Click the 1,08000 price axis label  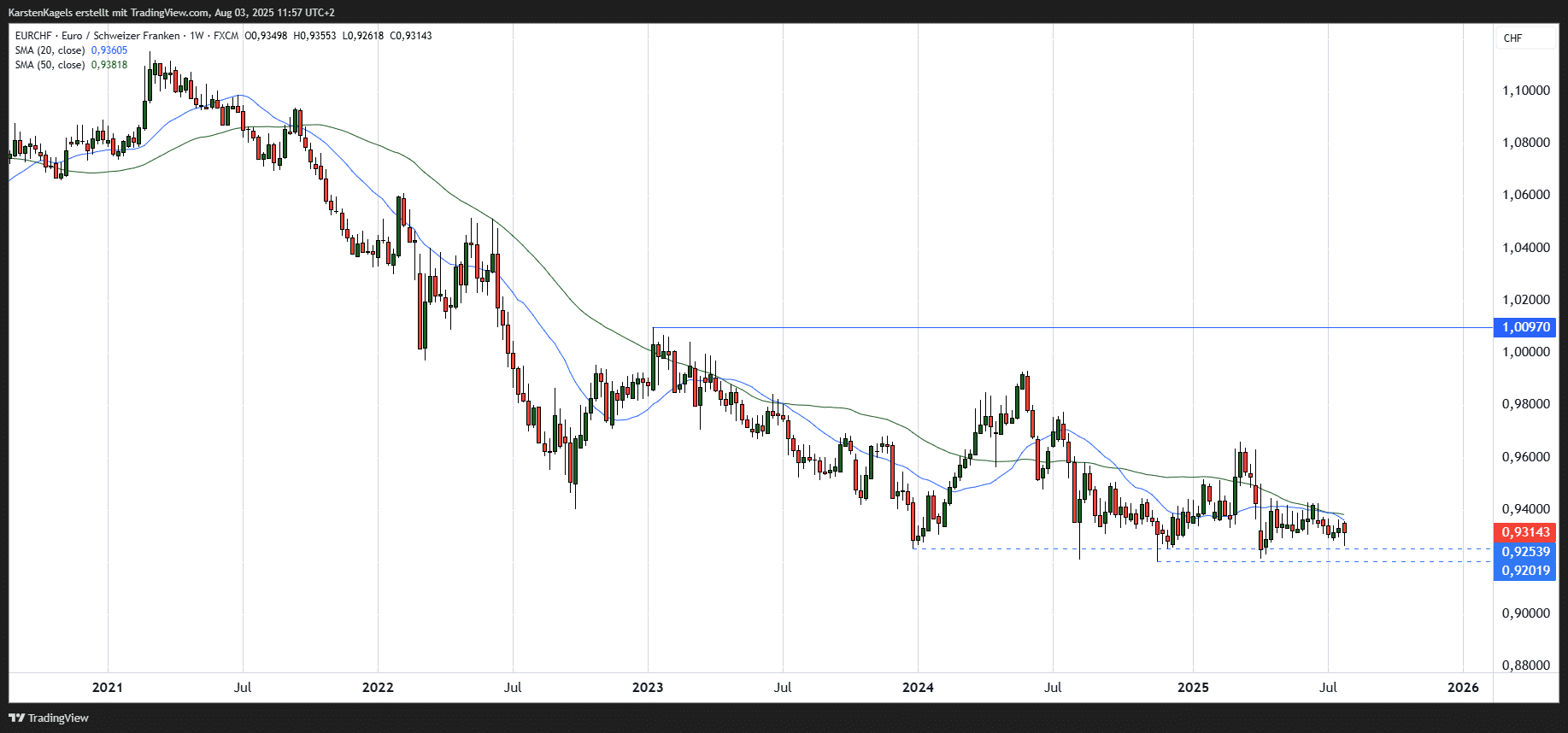1526,143
